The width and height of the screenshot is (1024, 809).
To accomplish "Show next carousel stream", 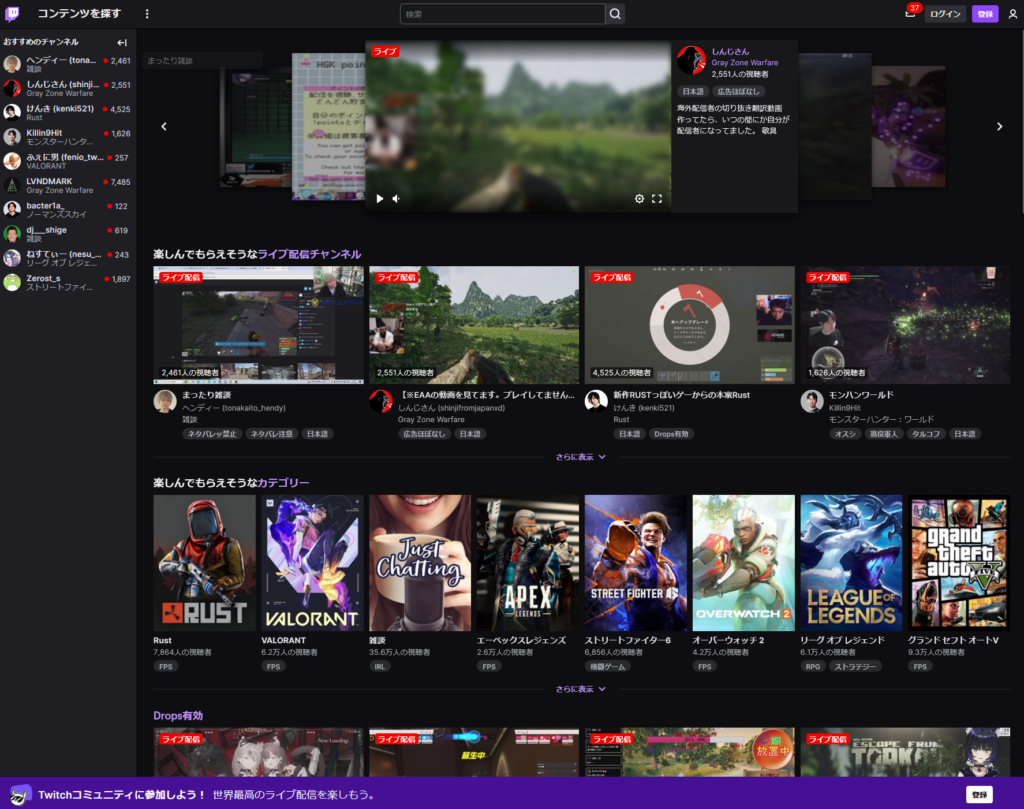I will 999,127.
